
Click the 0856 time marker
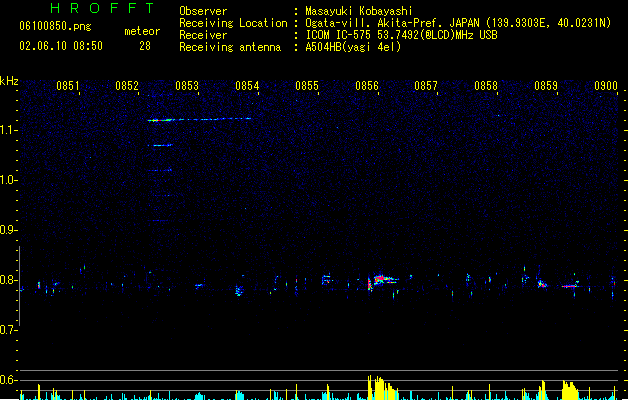(x=367, y=86)
